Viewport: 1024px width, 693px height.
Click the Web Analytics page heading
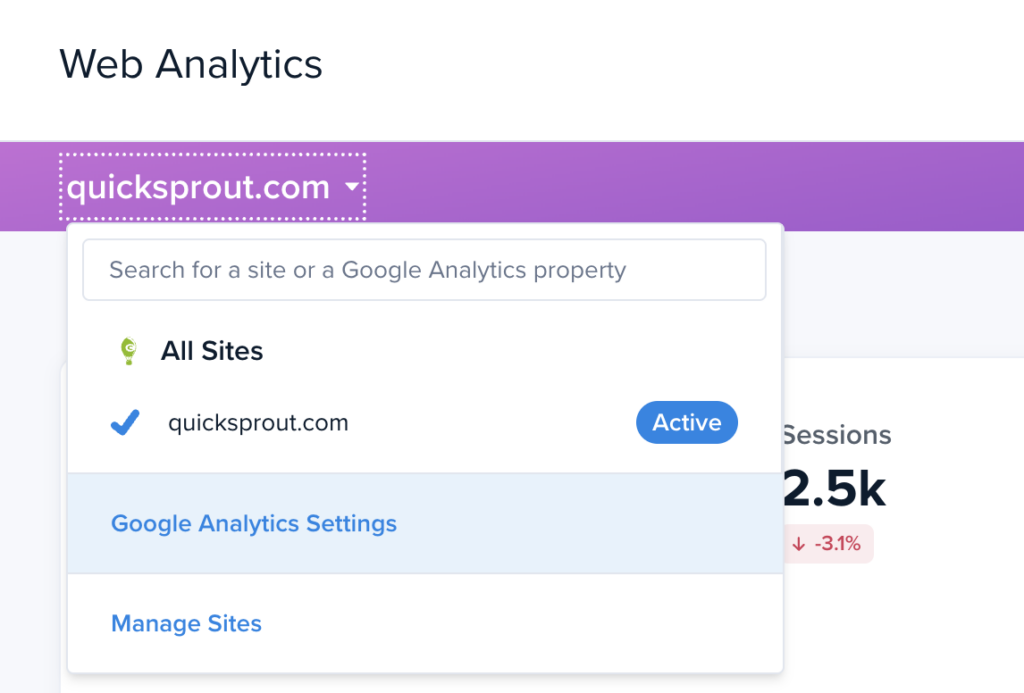tap(191, 64)
